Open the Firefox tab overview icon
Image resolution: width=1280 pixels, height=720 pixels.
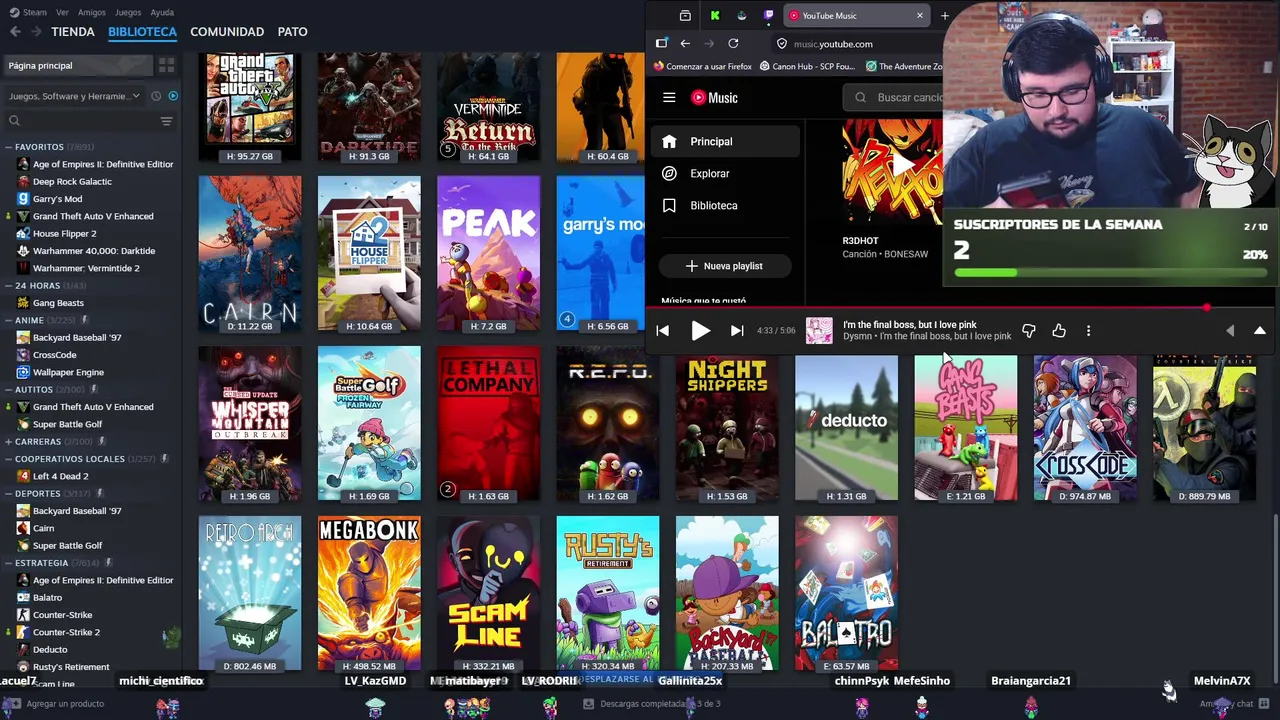pos(685,15)
